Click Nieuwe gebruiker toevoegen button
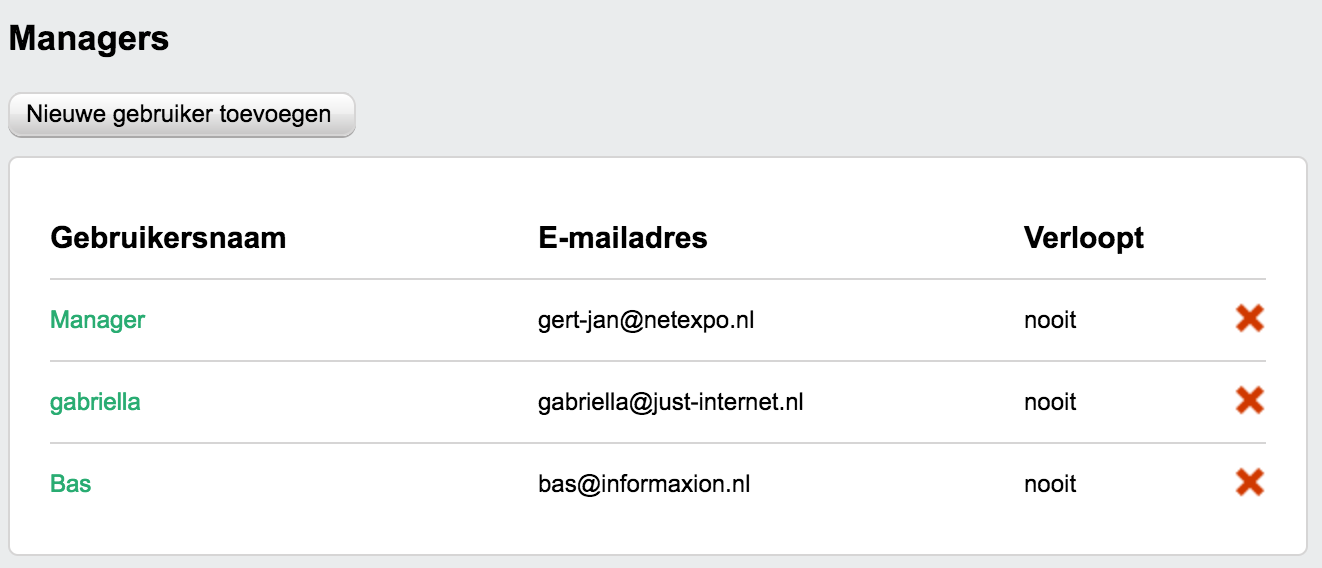 [181, 115]
